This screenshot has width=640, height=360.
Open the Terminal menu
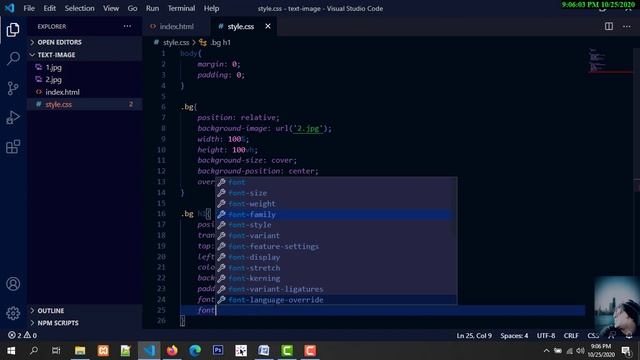click(x=181, y=8)
